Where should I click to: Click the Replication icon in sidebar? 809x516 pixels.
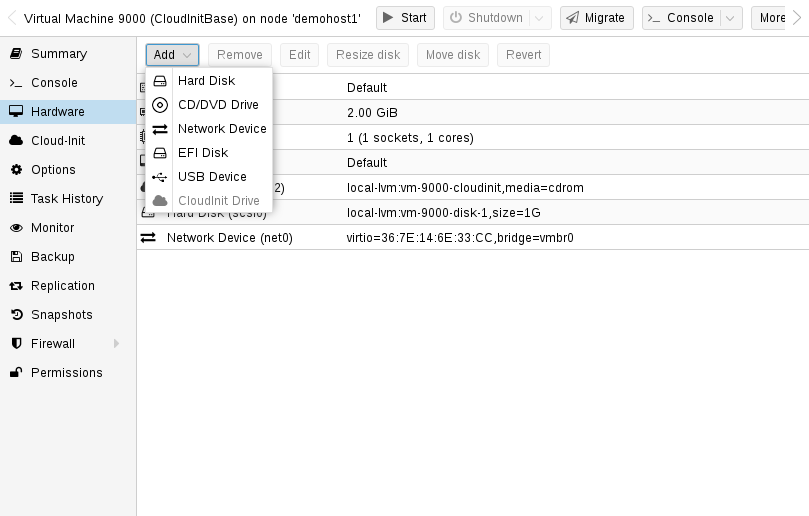[16, 286]
